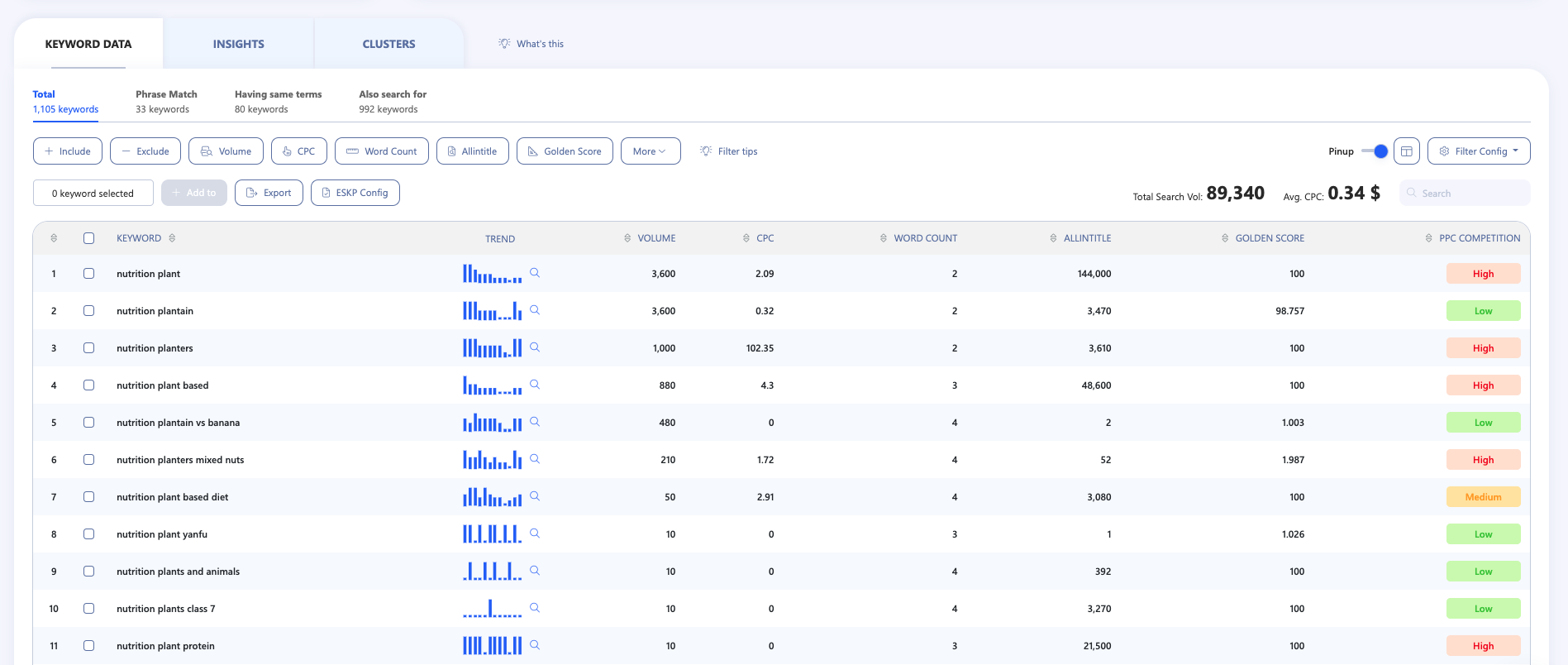Click the index column sort arrows

click(x=54, y=238)
